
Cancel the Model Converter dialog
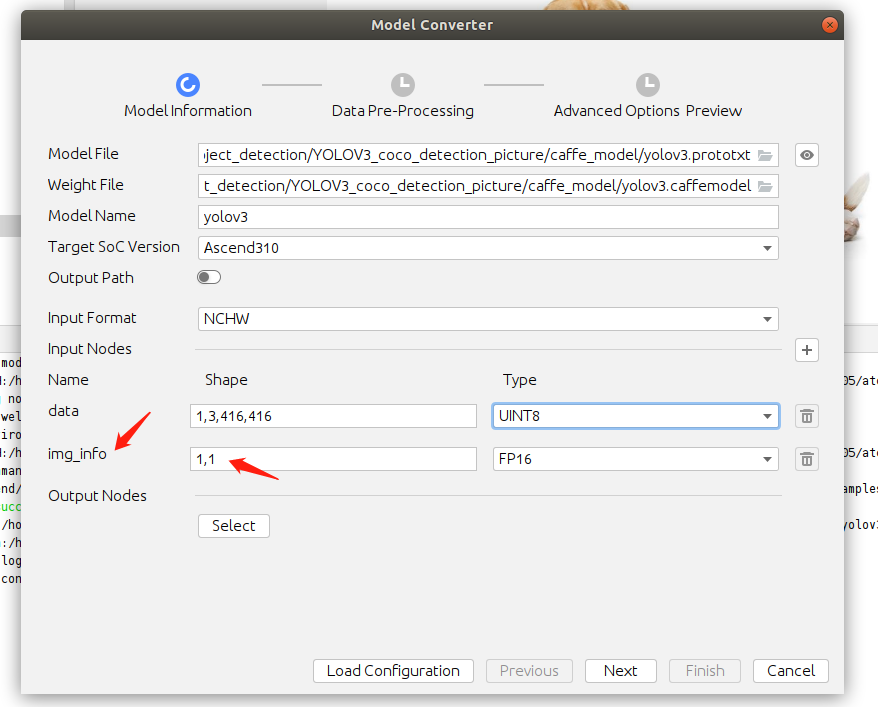coord(791,671)
